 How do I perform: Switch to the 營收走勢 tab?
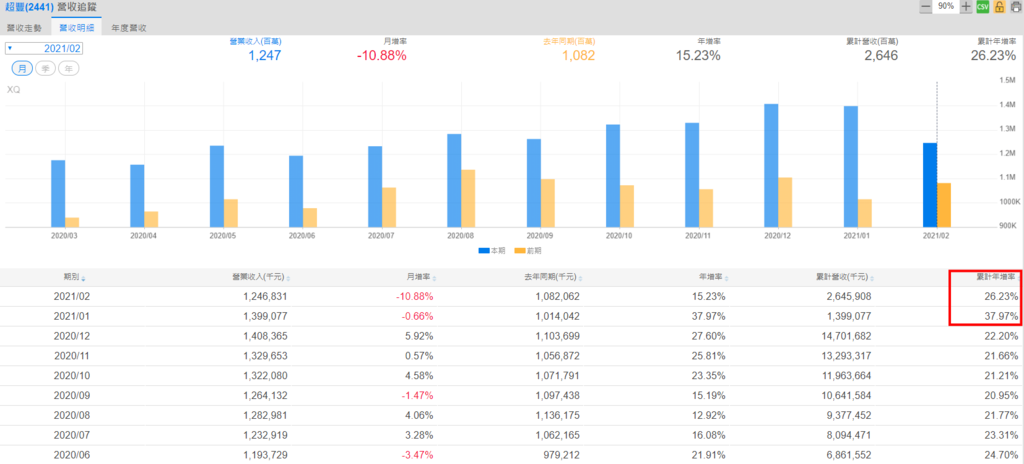pos(24,28)
